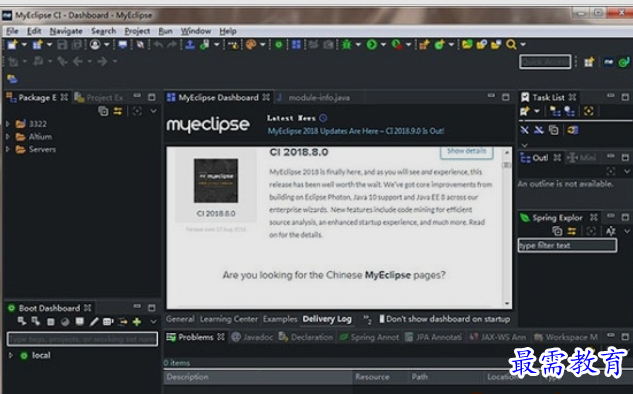Expand the local node in Boot Dashboard
This screenshot has height=394, width=633.
[11, 355]
